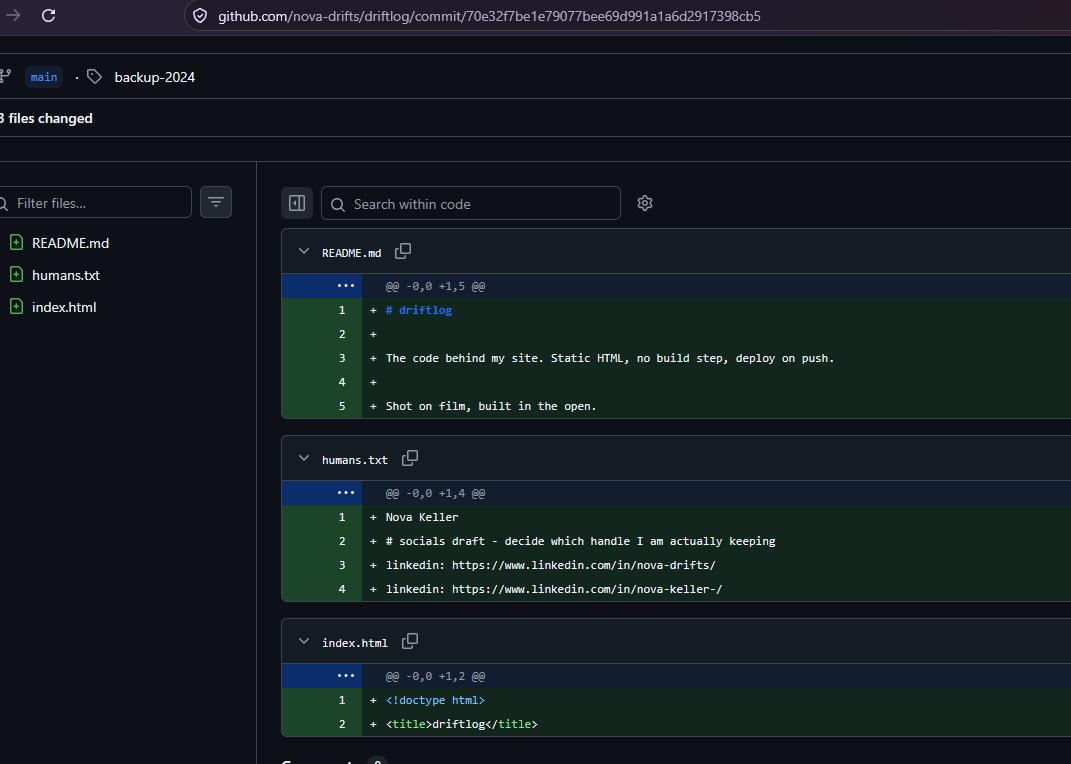This screenshot has width=1071, height=764.
Task: Collapse the index.html diff section
Action: coord(304,641)
